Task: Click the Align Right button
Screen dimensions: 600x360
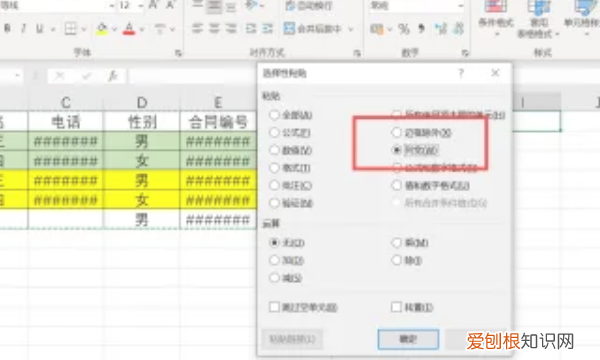Action: pyautogui.click(x=231, y=28)
